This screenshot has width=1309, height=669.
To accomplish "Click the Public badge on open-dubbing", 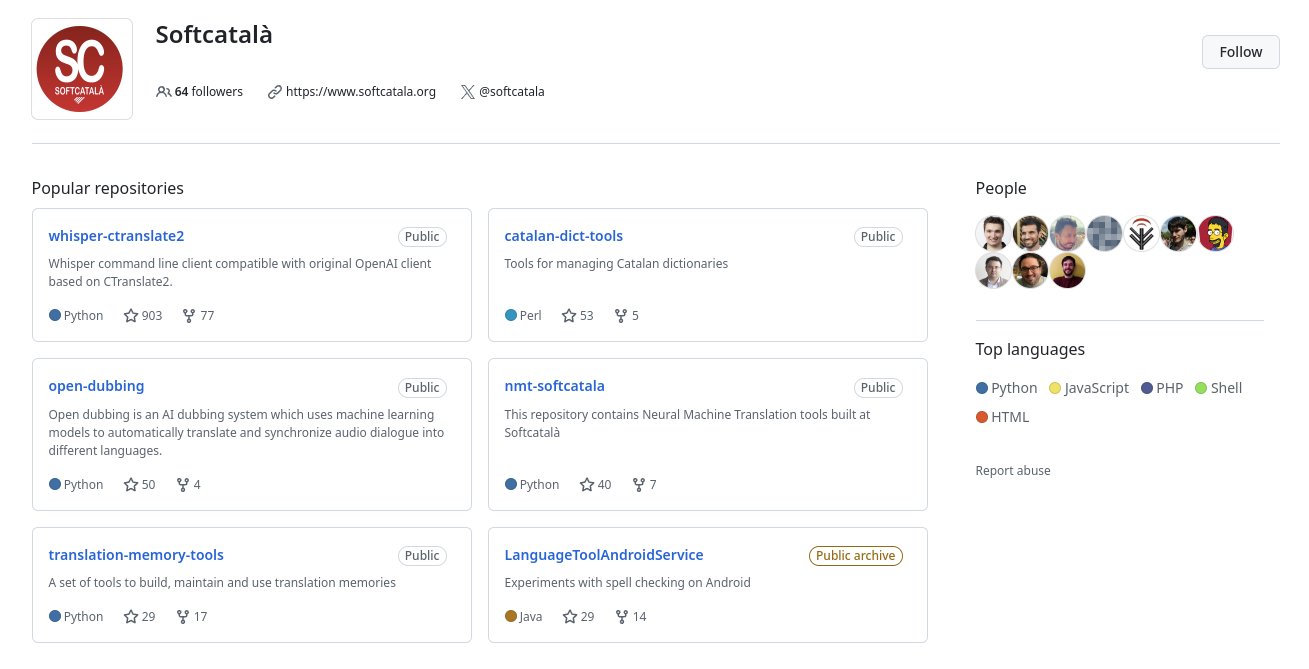I will tap(422, 388).
